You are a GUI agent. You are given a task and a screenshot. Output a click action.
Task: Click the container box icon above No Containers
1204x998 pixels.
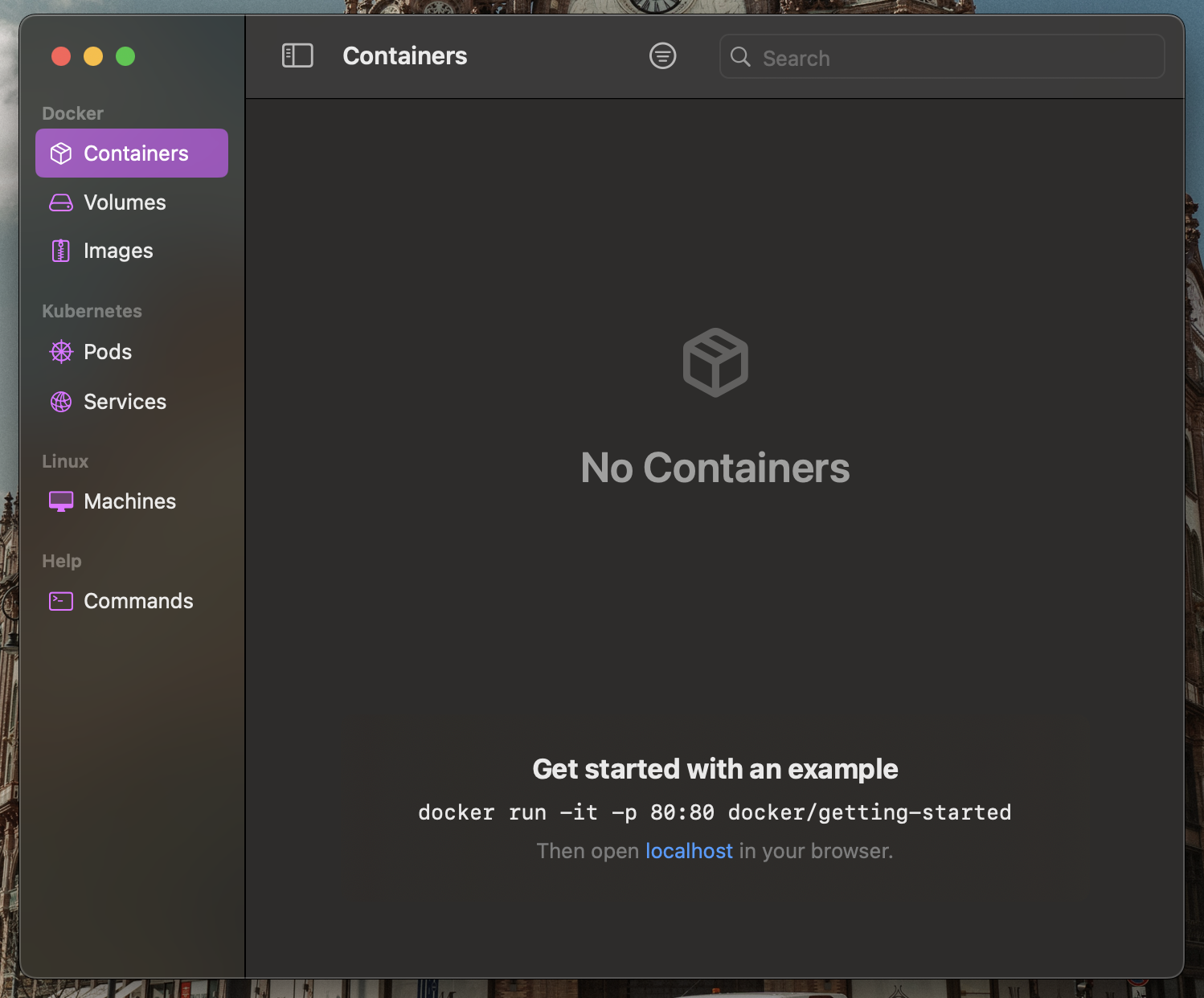pos(715,362)
